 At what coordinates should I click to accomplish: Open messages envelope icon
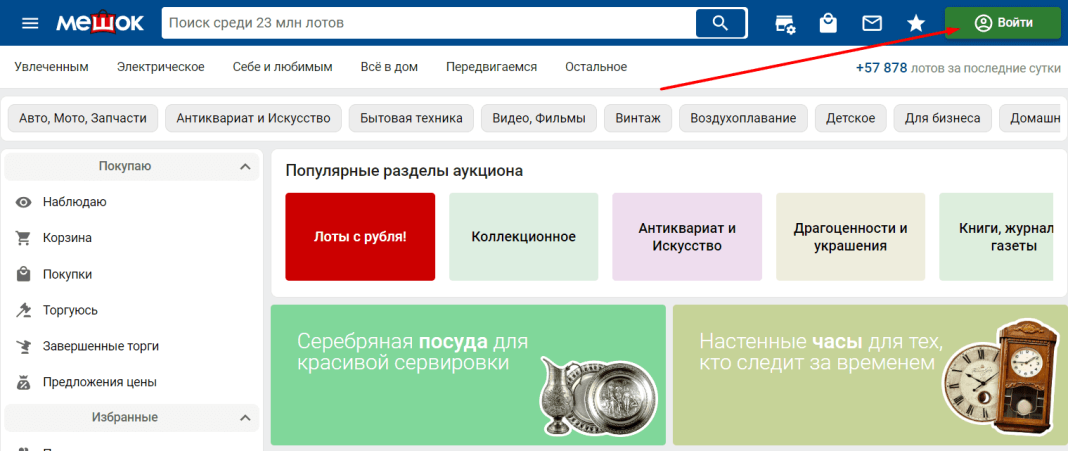(872, 23)
